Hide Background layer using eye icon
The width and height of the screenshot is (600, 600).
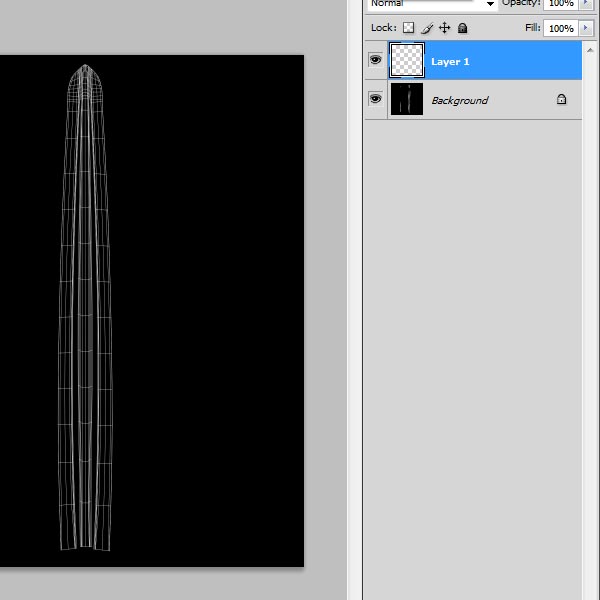click(375, 99)
